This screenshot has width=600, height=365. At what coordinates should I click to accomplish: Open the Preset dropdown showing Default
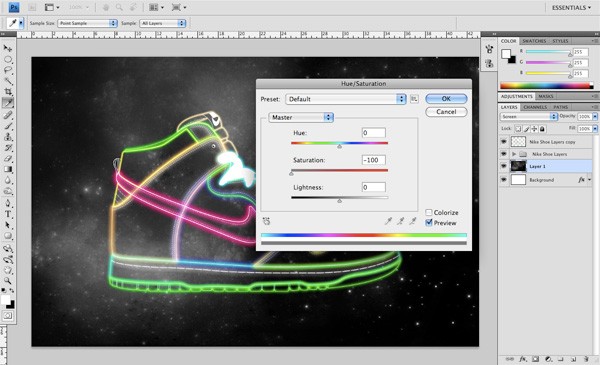346,99
